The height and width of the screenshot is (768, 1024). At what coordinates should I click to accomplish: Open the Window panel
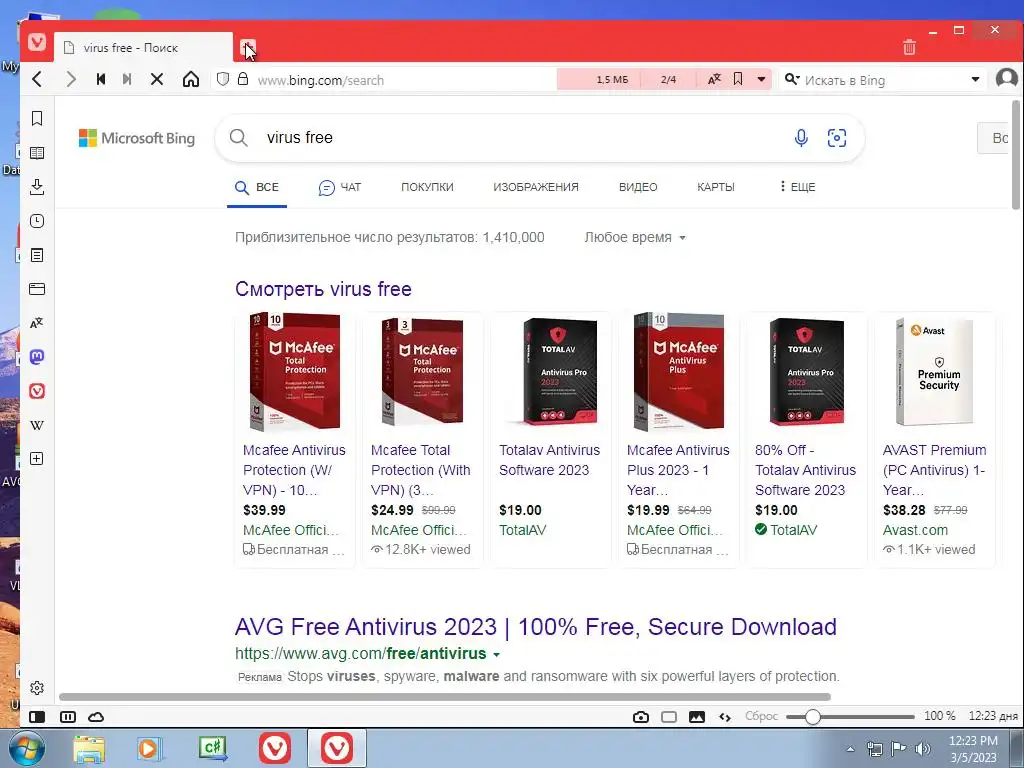pos(37,289)
